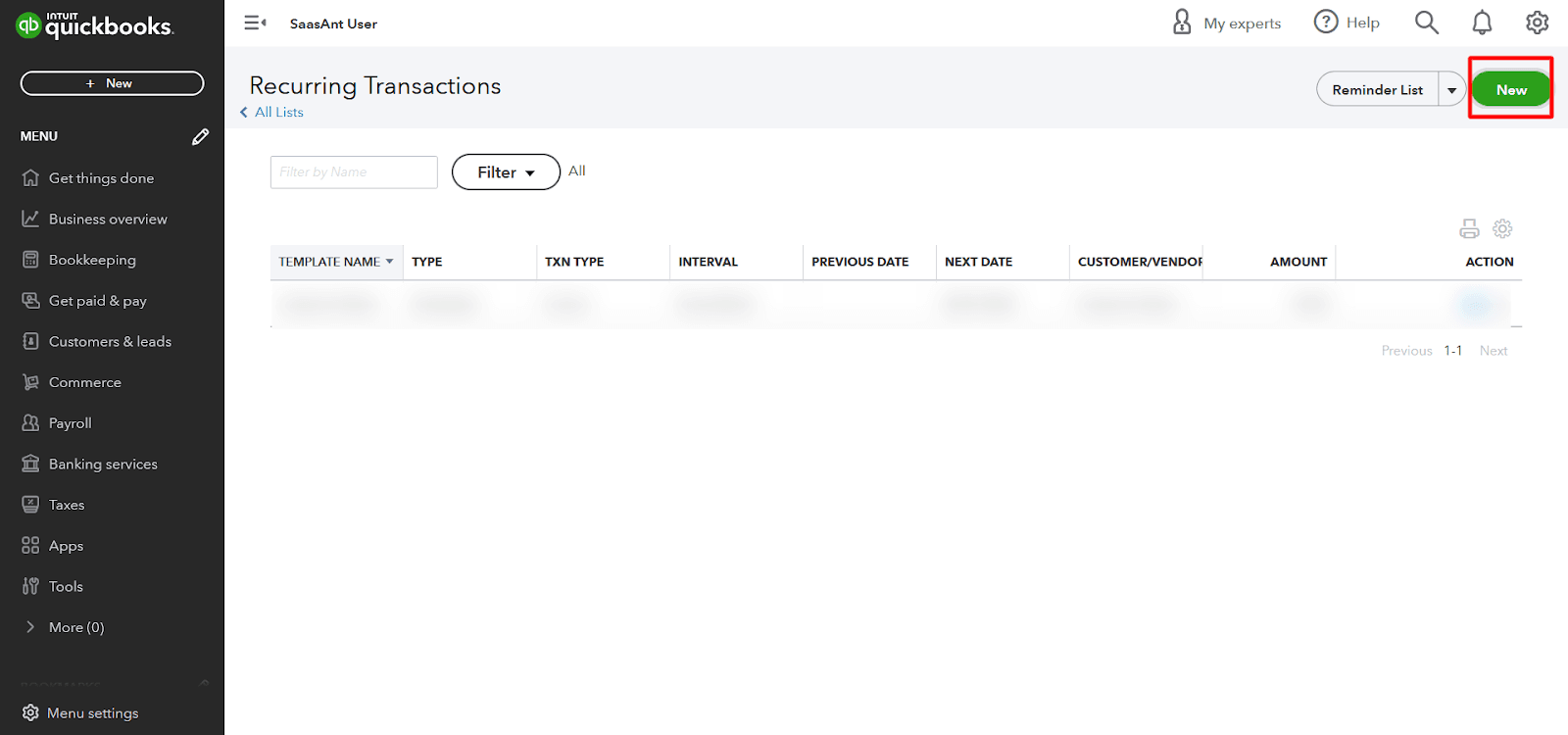Click the QuickBooks logo
Viewport: 1568px width, 735px height.
95,24
